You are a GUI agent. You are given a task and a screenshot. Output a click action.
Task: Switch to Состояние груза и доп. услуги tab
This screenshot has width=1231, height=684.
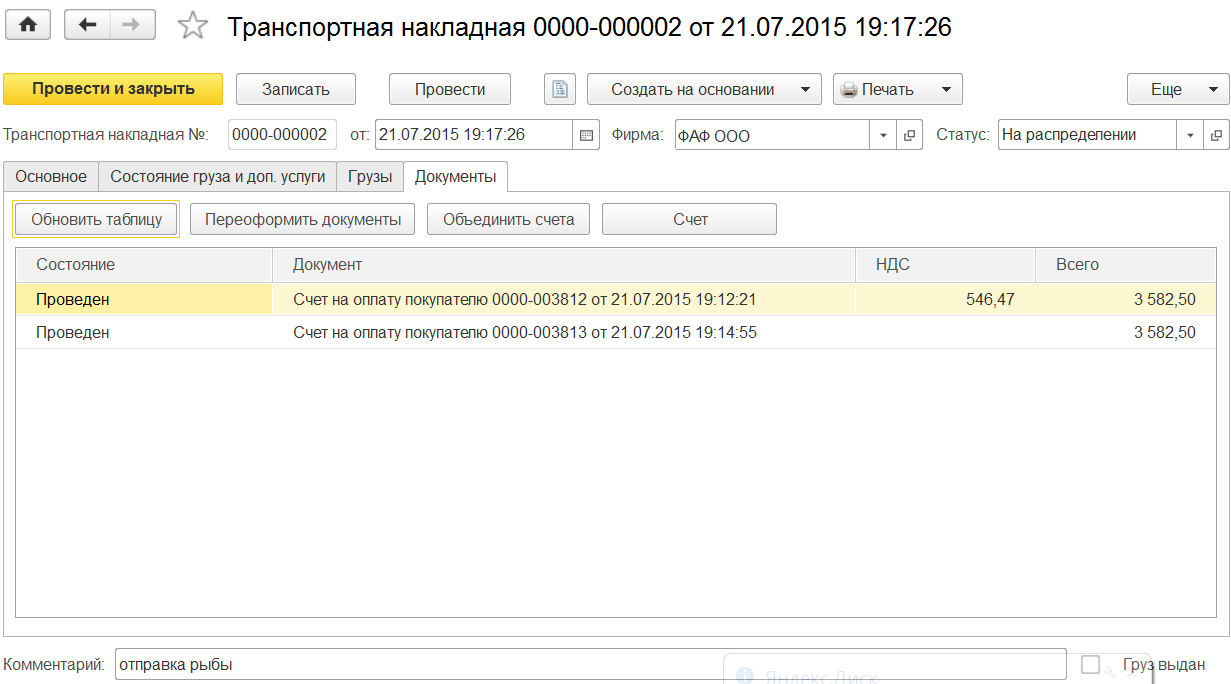pyautogui.click(x=218, y=176)
